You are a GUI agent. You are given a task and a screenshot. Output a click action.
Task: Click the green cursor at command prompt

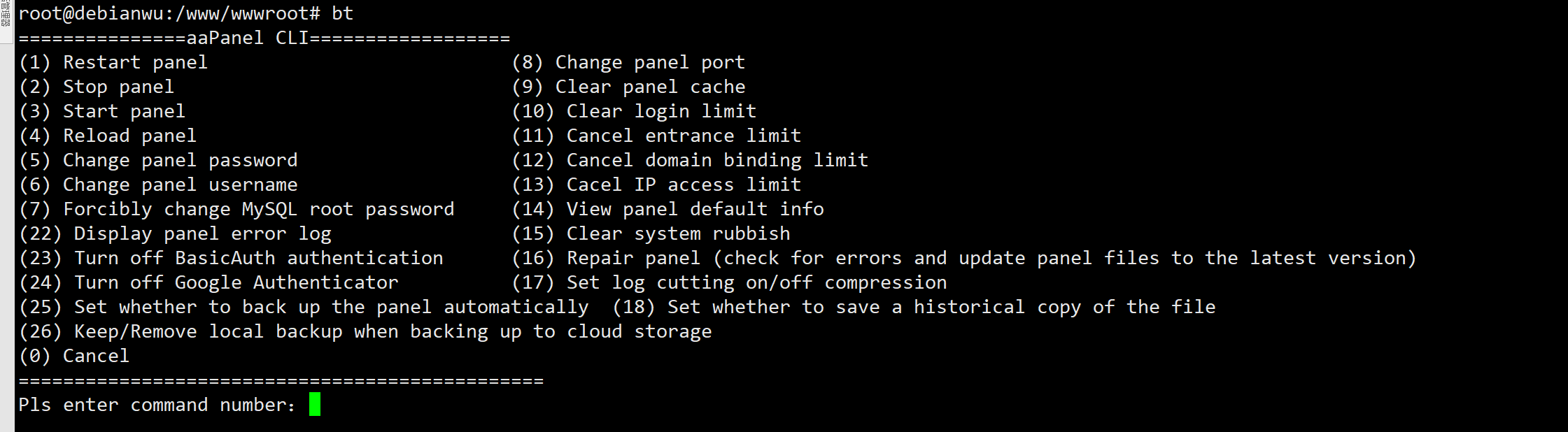coord(315,405)
